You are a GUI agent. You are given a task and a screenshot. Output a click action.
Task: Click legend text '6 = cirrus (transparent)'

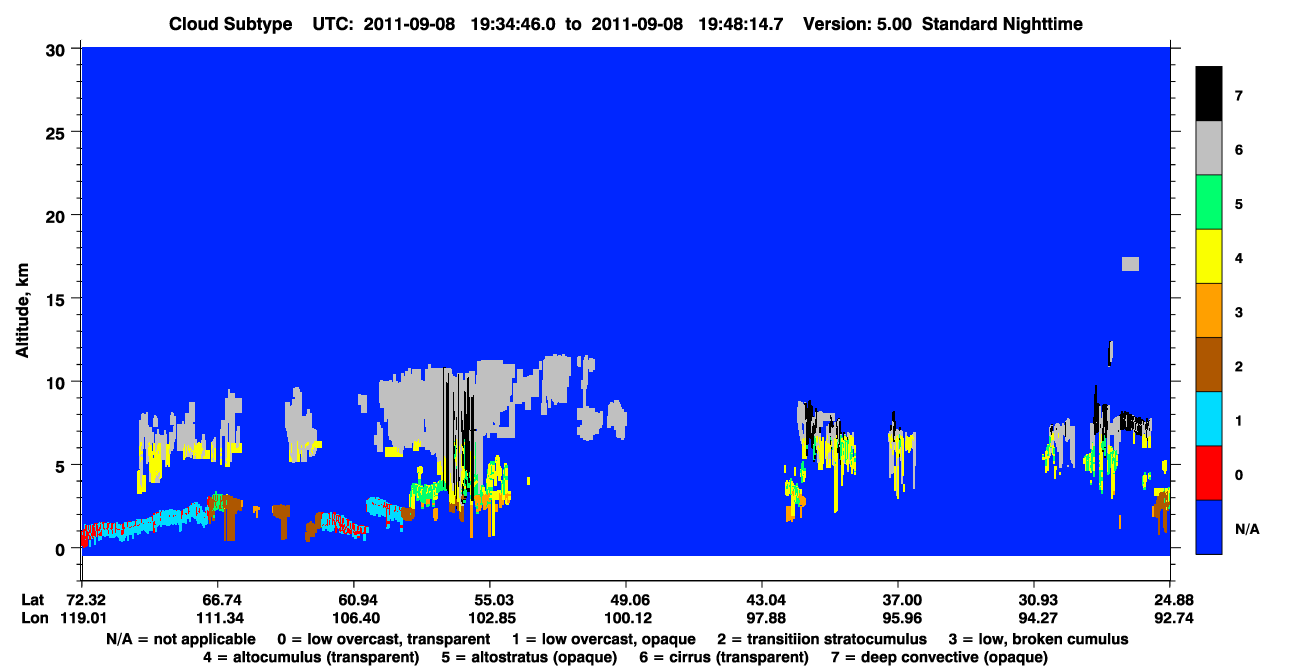724,657
